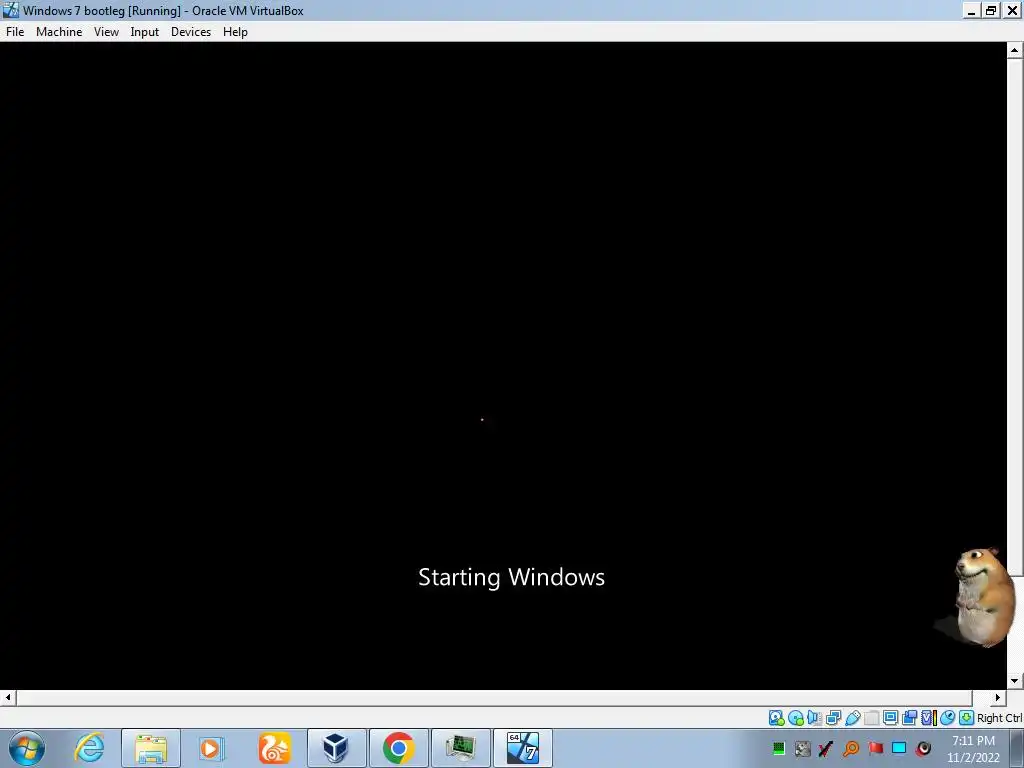Click the network adapters status icon
Viewport: 1024px width, 768px height.
pos(833,718)
